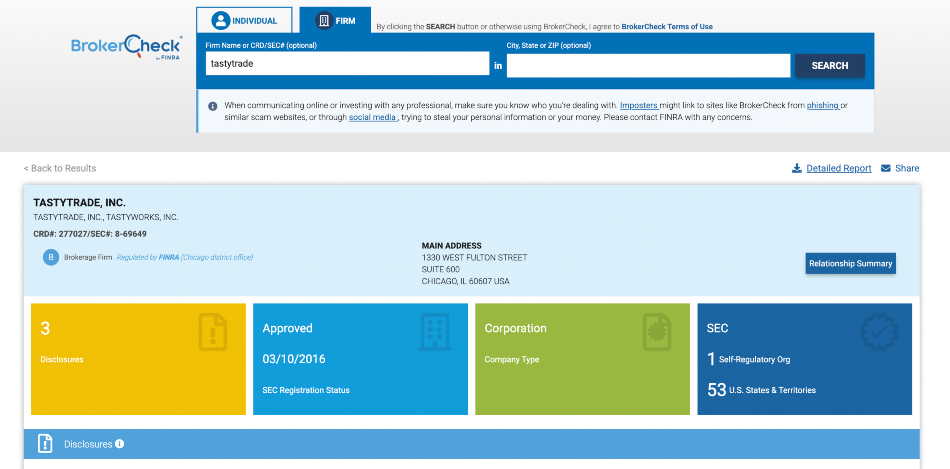Click the info icon in the warning notice
This screenshot has width=950, height=469.
tap(213, 106)
